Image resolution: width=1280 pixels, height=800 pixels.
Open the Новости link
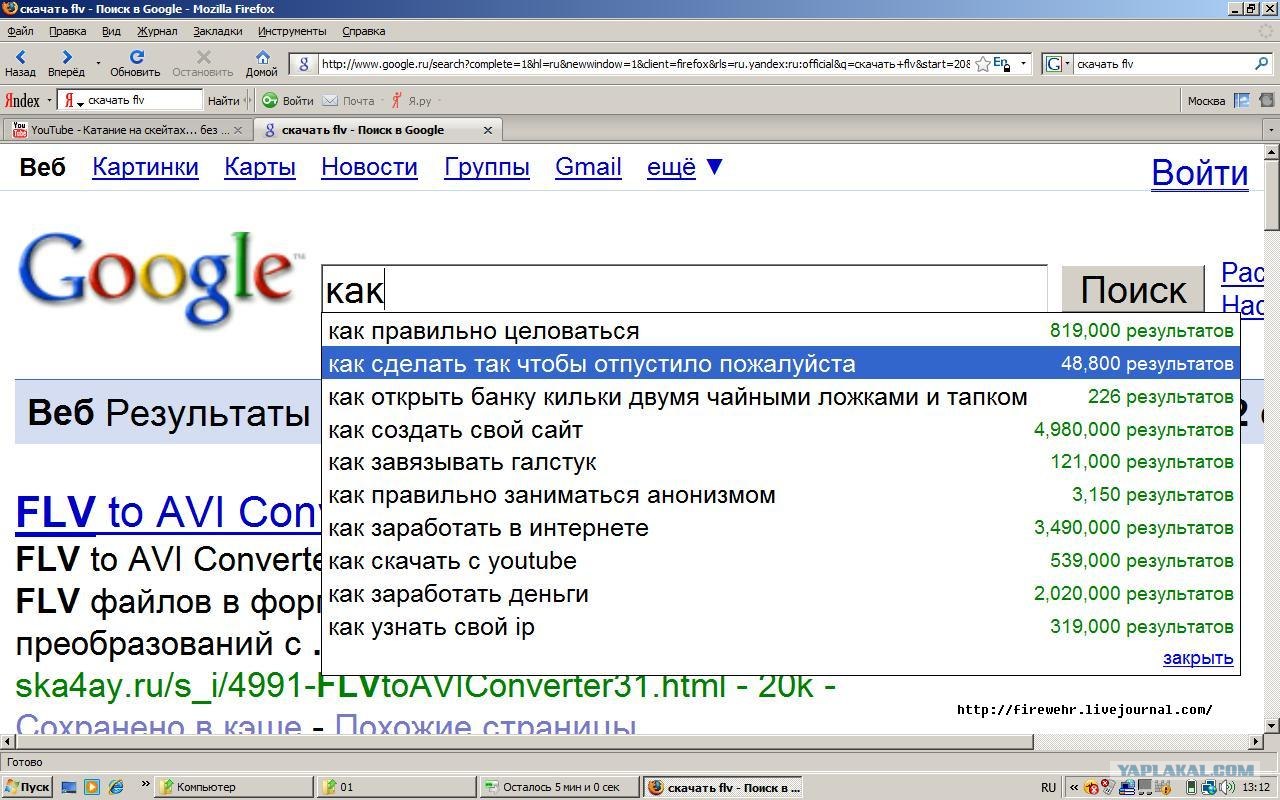(x=369, y=167)
